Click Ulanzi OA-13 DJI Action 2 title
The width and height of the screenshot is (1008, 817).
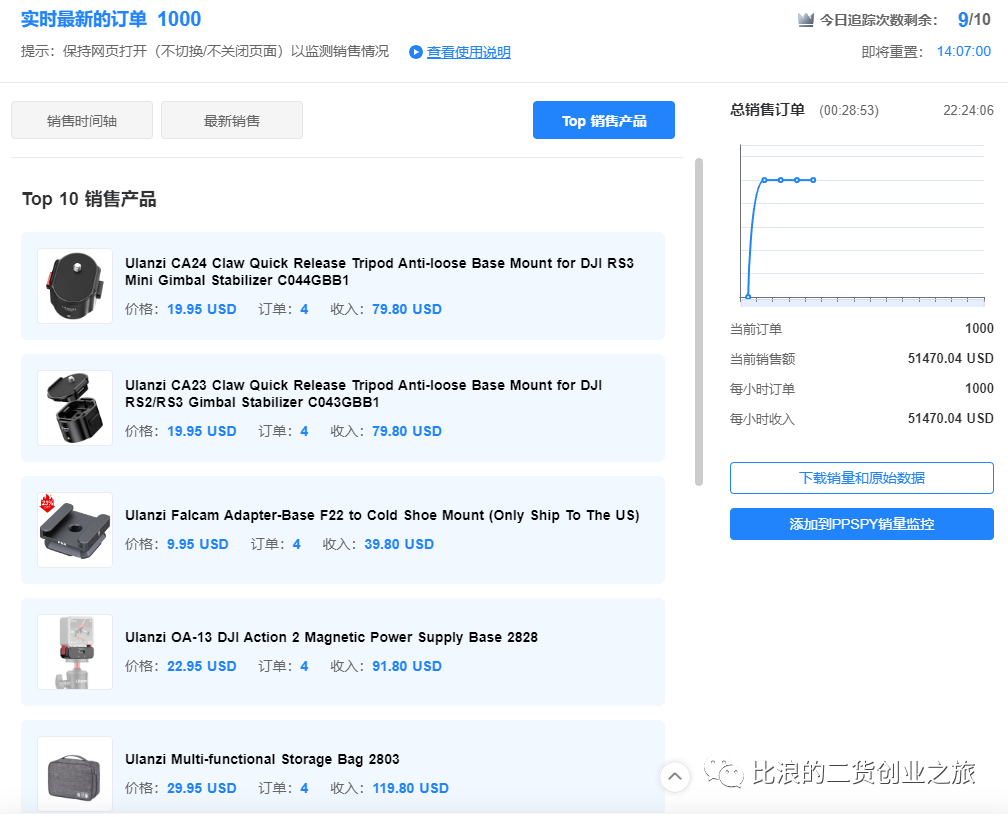click(331, 637)
